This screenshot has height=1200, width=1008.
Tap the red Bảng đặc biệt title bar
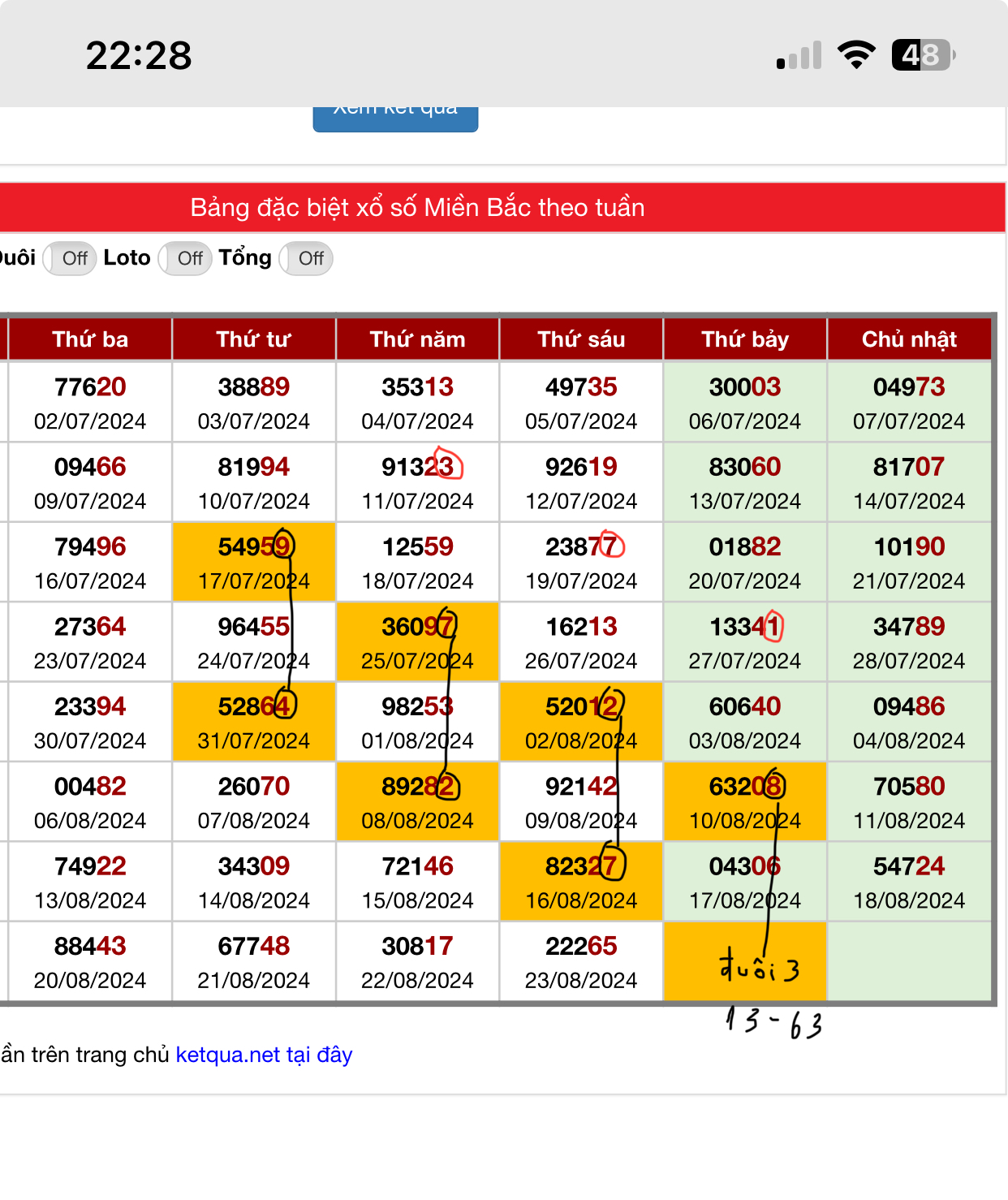coord(418,208)
